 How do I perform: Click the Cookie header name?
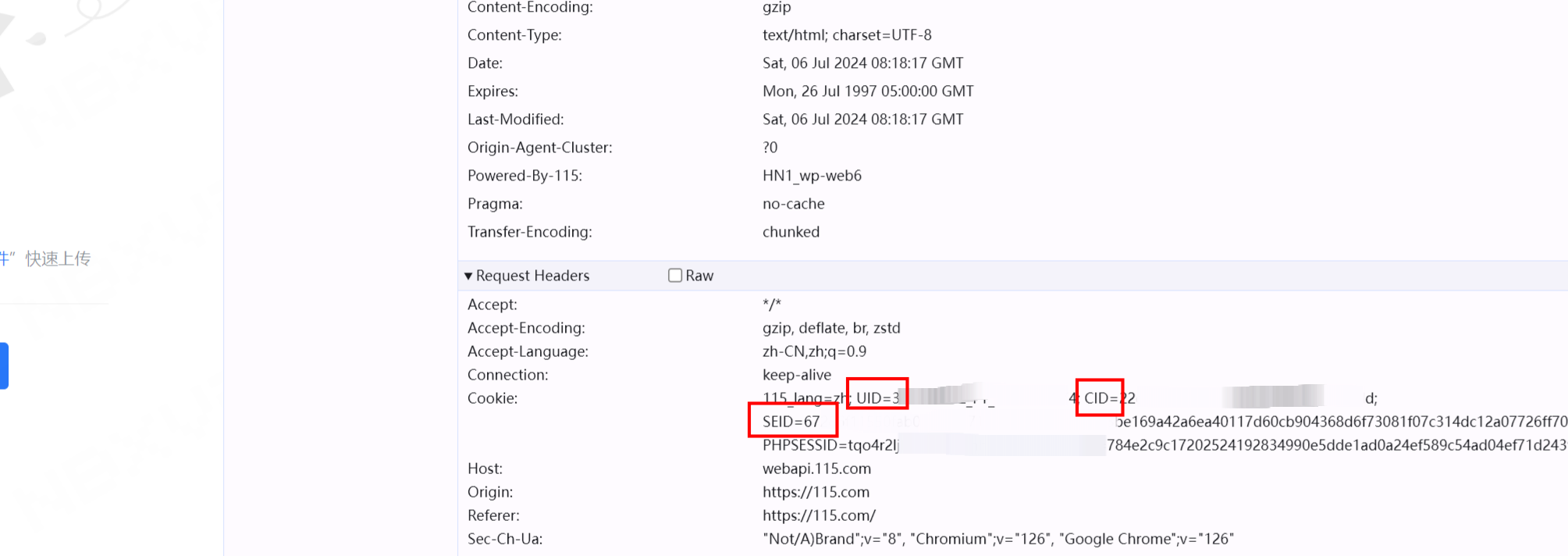(x=492, y=398)
